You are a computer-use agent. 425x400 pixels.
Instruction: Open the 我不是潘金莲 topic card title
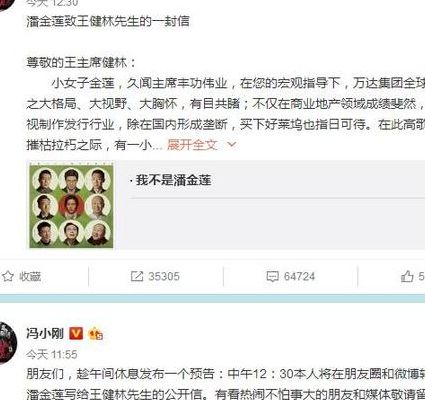point(170,180)
